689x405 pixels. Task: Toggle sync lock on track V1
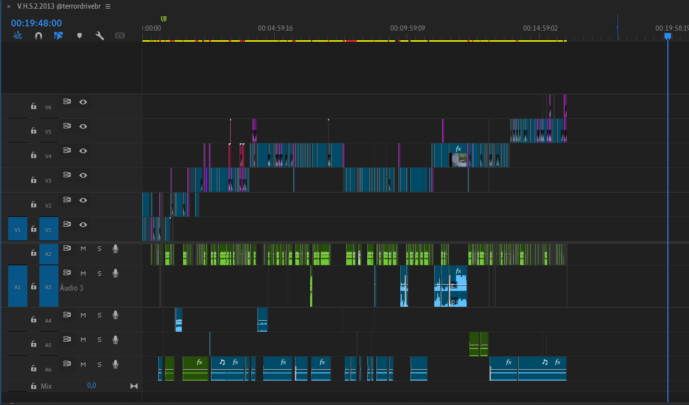coord(67,224)
